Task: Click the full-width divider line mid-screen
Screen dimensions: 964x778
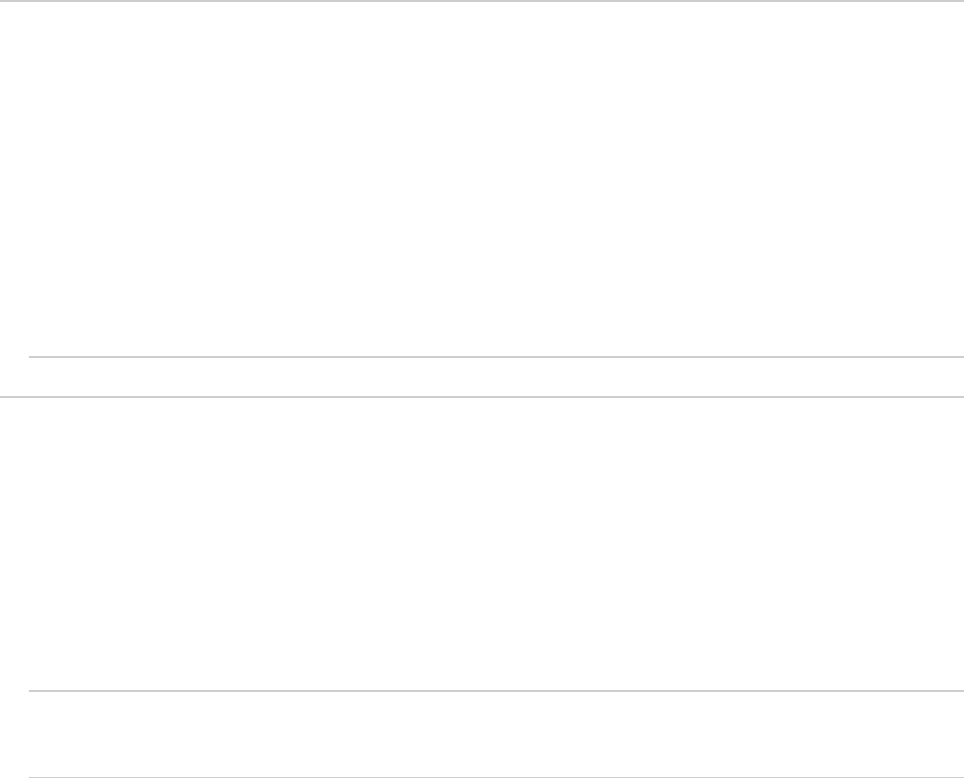Action: pyautogui.click(x=482, y=397)
